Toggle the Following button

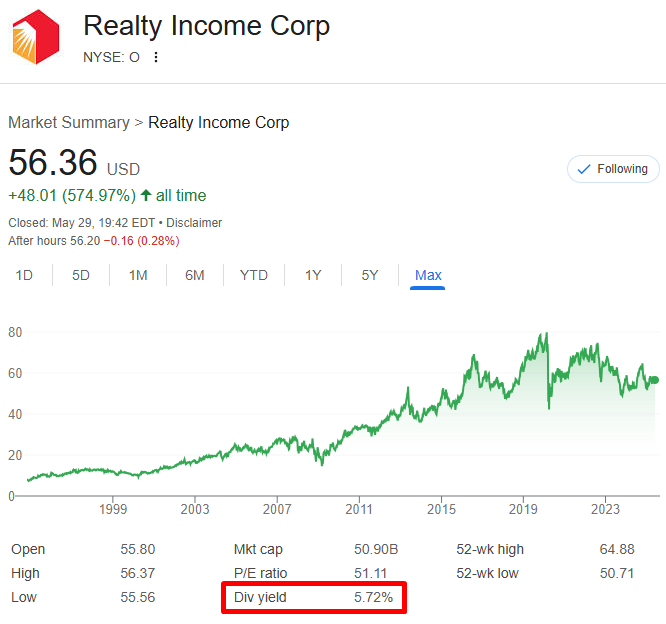[x=613, y=169]
